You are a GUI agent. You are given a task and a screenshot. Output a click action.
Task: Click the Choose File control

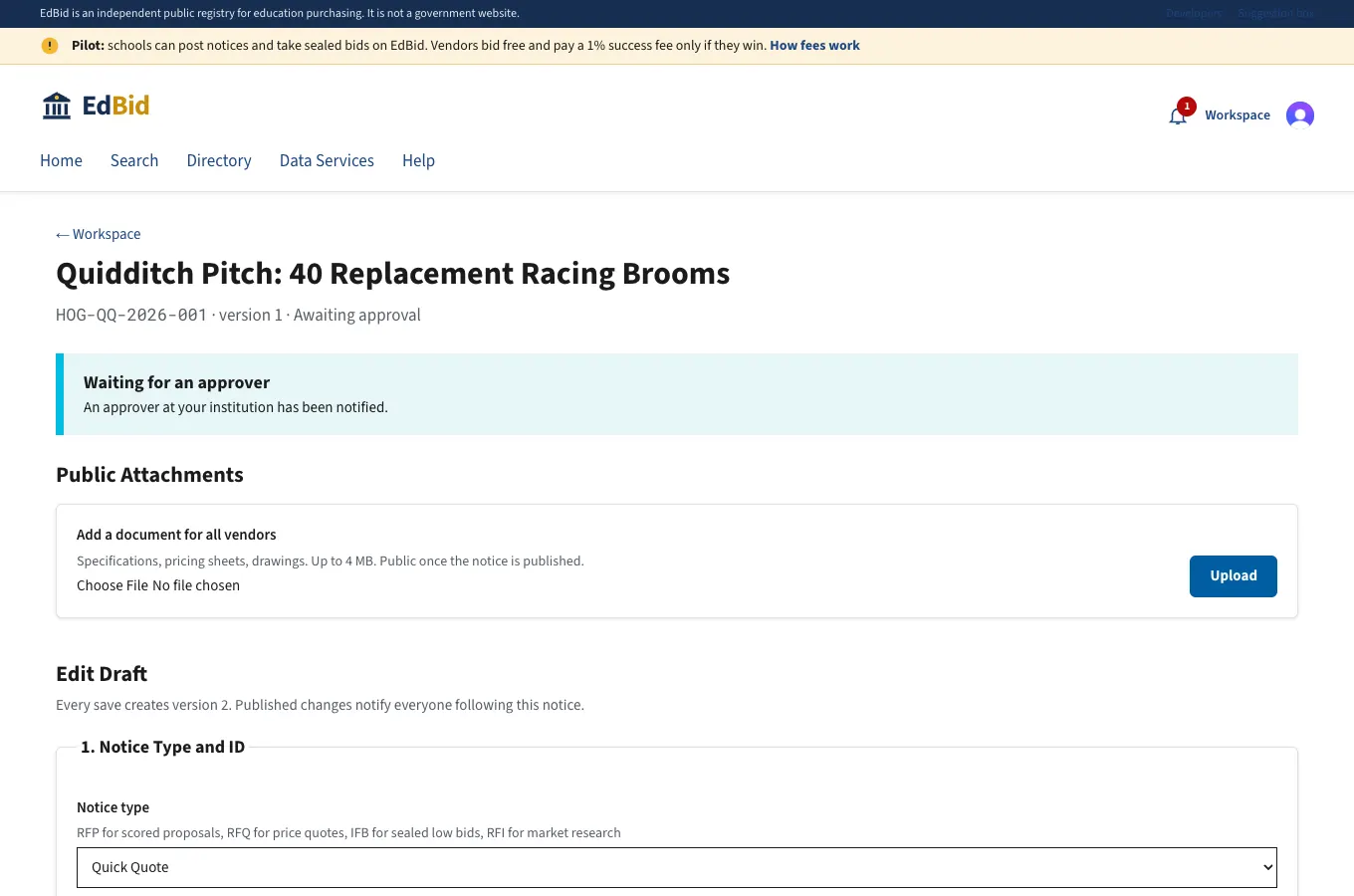pyautogui.click(x=113, y=585)
